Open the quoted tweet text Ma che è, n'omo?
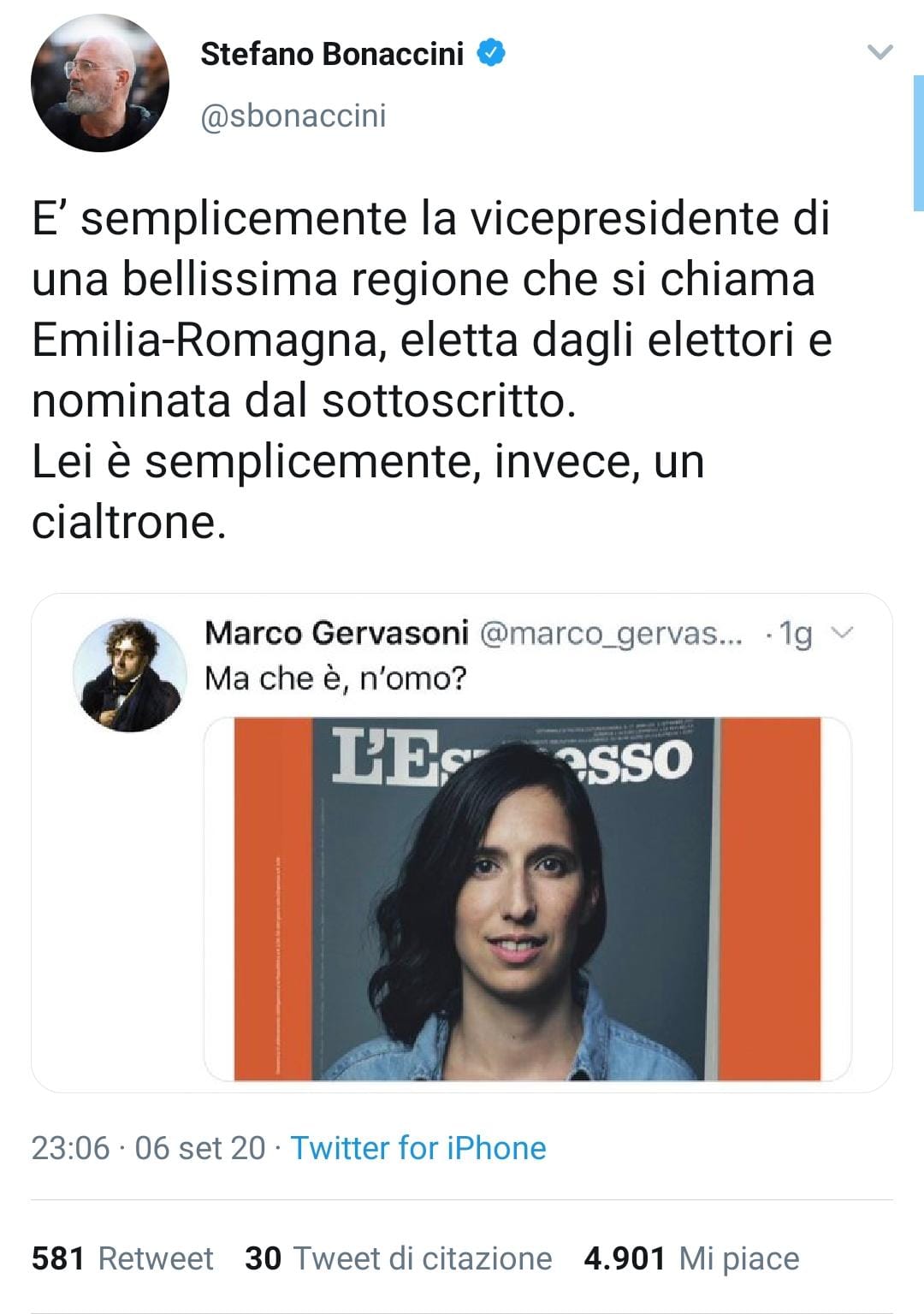 point(336,678)
